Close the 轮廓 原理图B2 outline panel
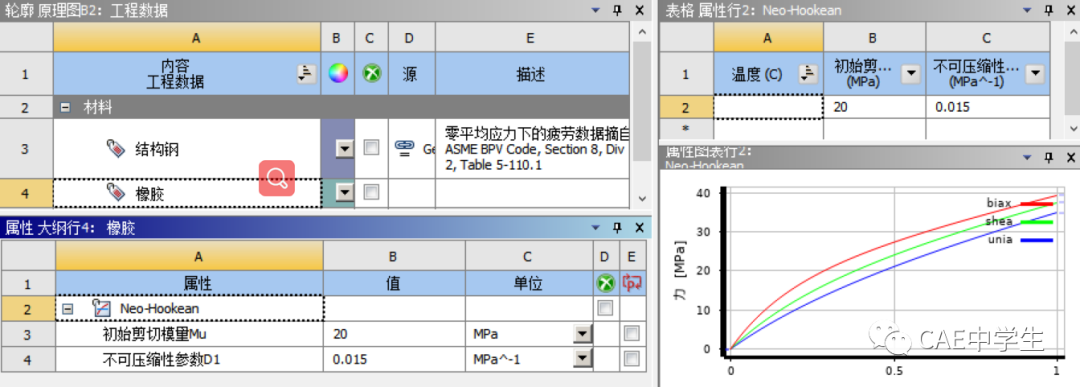The width and height of the screenshot is (1080, 387). (639, 10)
